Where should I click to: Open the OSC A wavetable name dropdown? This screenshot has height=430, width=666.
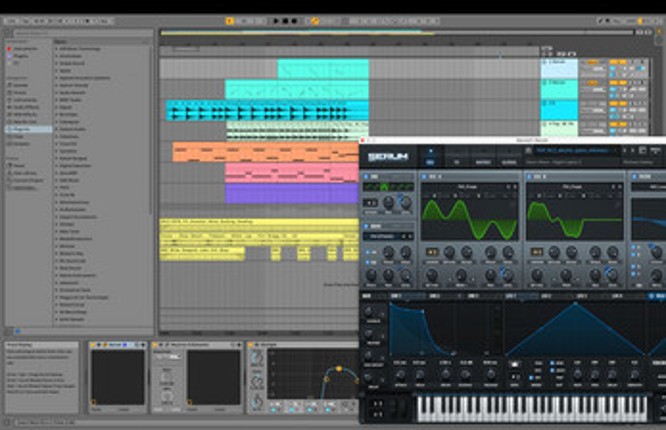[x=467, y=187]
